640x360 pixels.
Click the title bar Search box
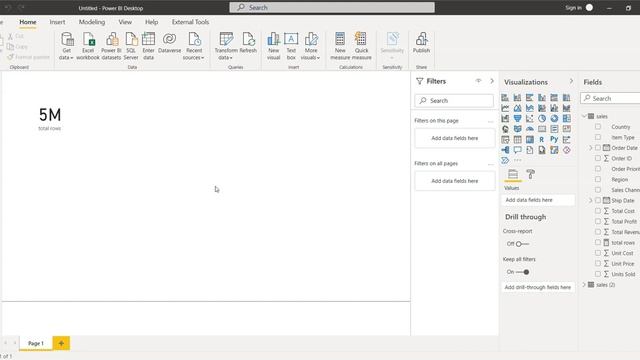(x=332, y=7)
